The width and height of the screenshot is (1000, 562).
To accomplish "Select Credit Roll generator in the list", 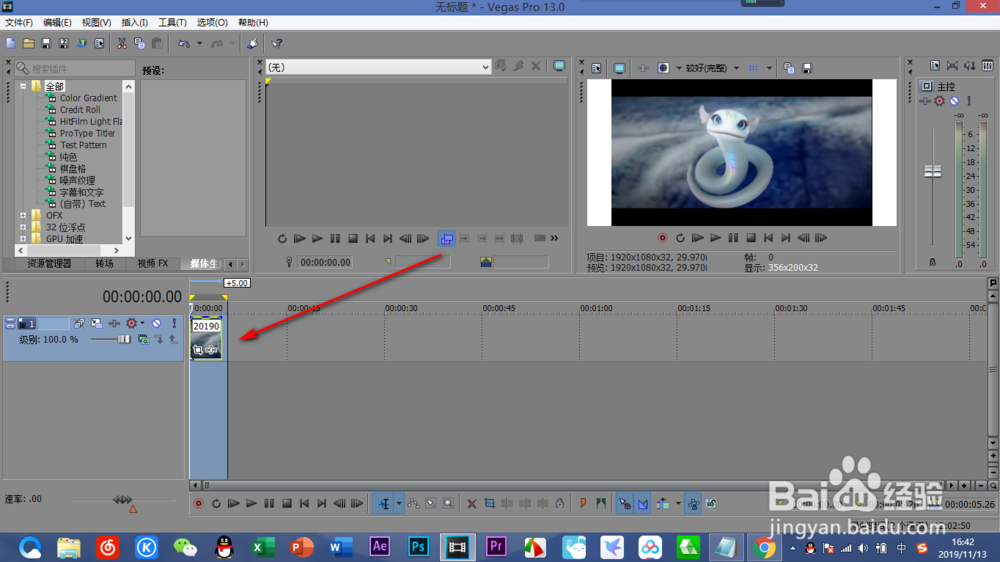I will click(80, 110).
